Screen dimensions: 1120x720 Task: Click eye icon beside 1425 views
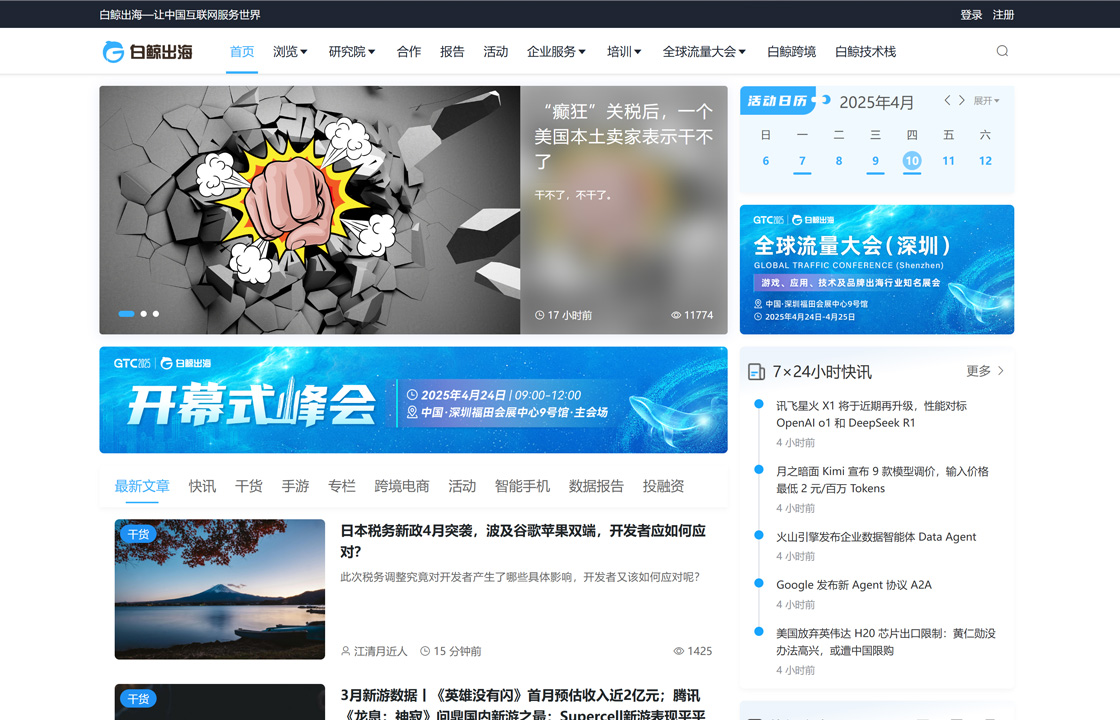coord(679,651)
